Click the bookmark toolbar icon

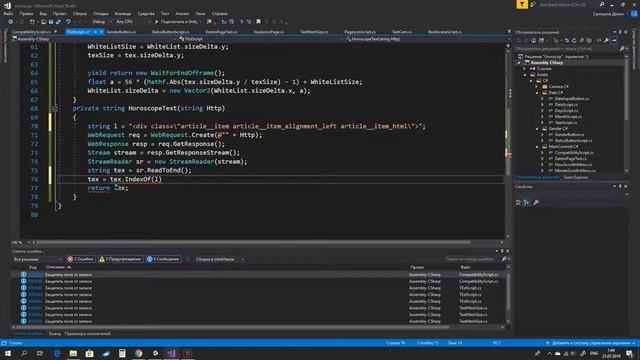click(x=258, y=22)
